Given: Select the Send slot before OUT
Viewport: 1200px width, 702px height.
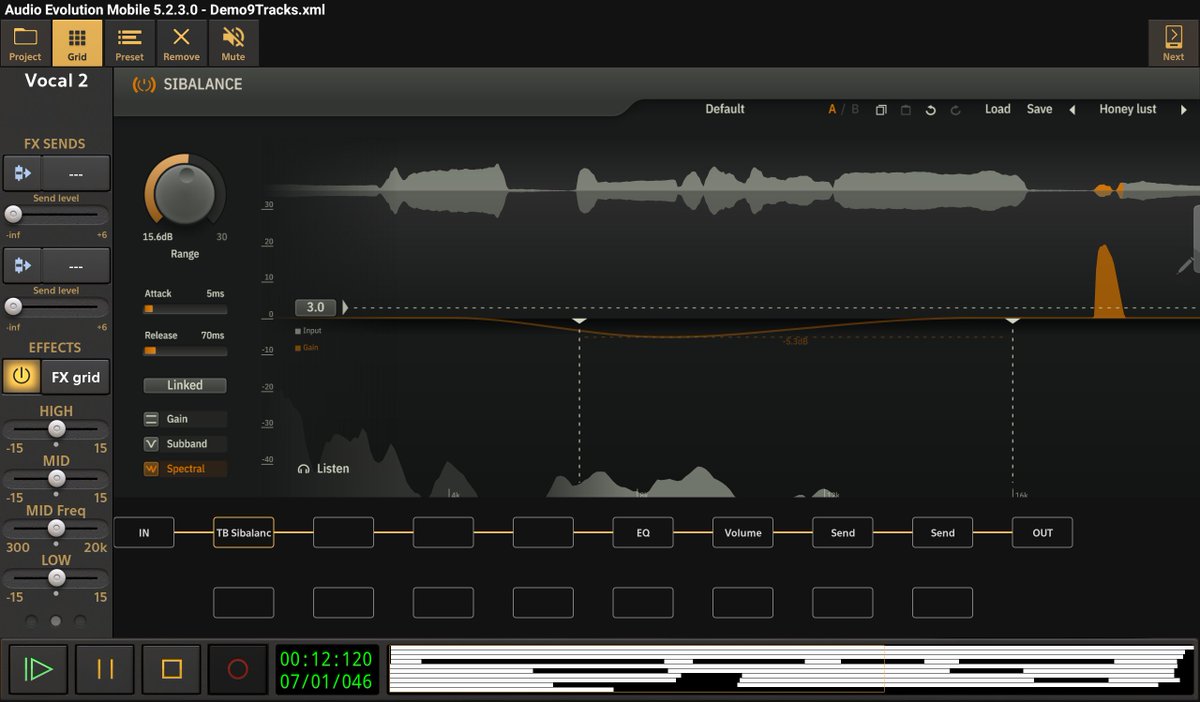Looking at the screenshot, I should tap(943, 533).
